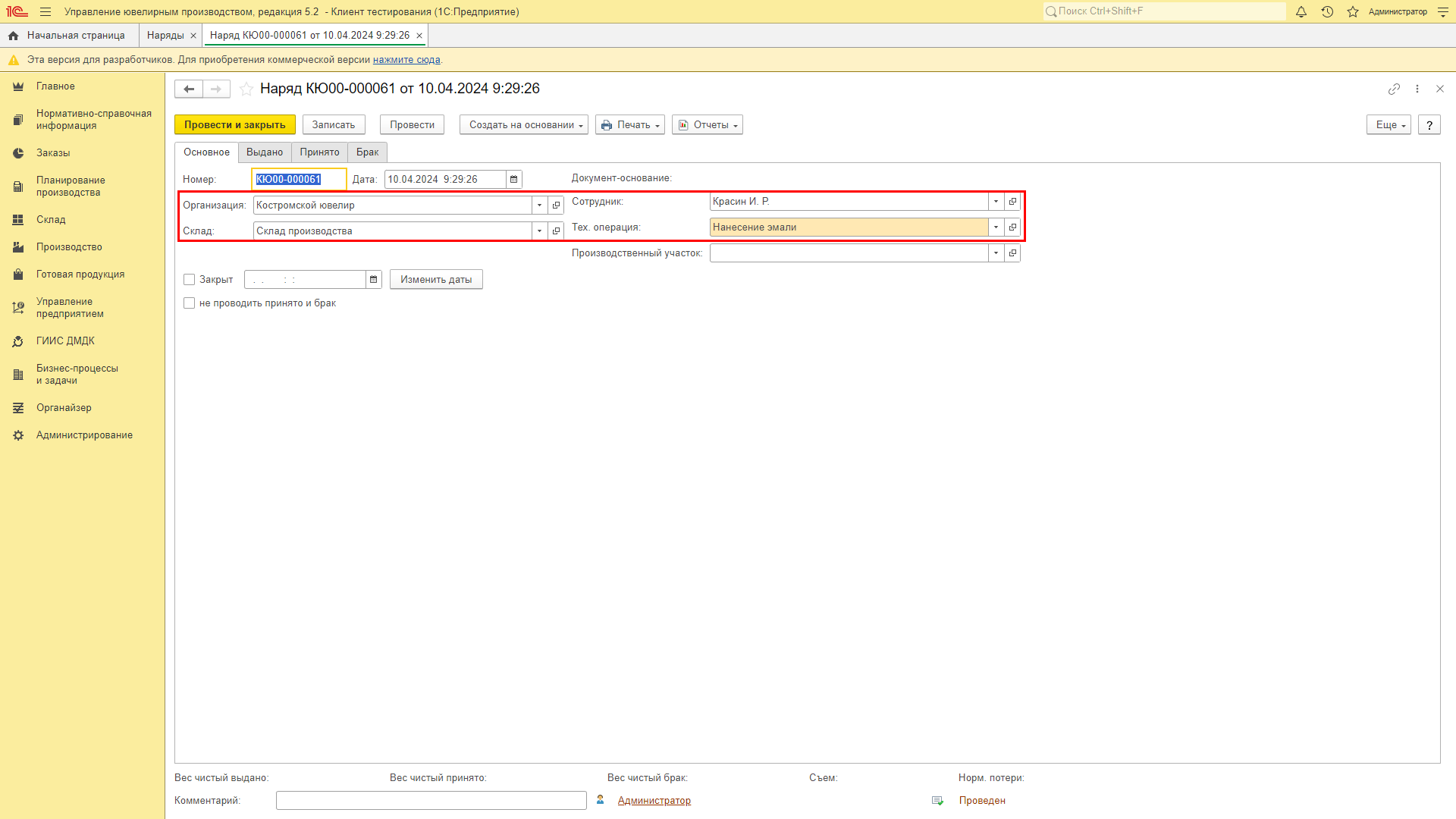The width and height of the screenshot is (1456, 819).
Task: Click the Номер field КЮ00-000061
Action: click(299, 180)
